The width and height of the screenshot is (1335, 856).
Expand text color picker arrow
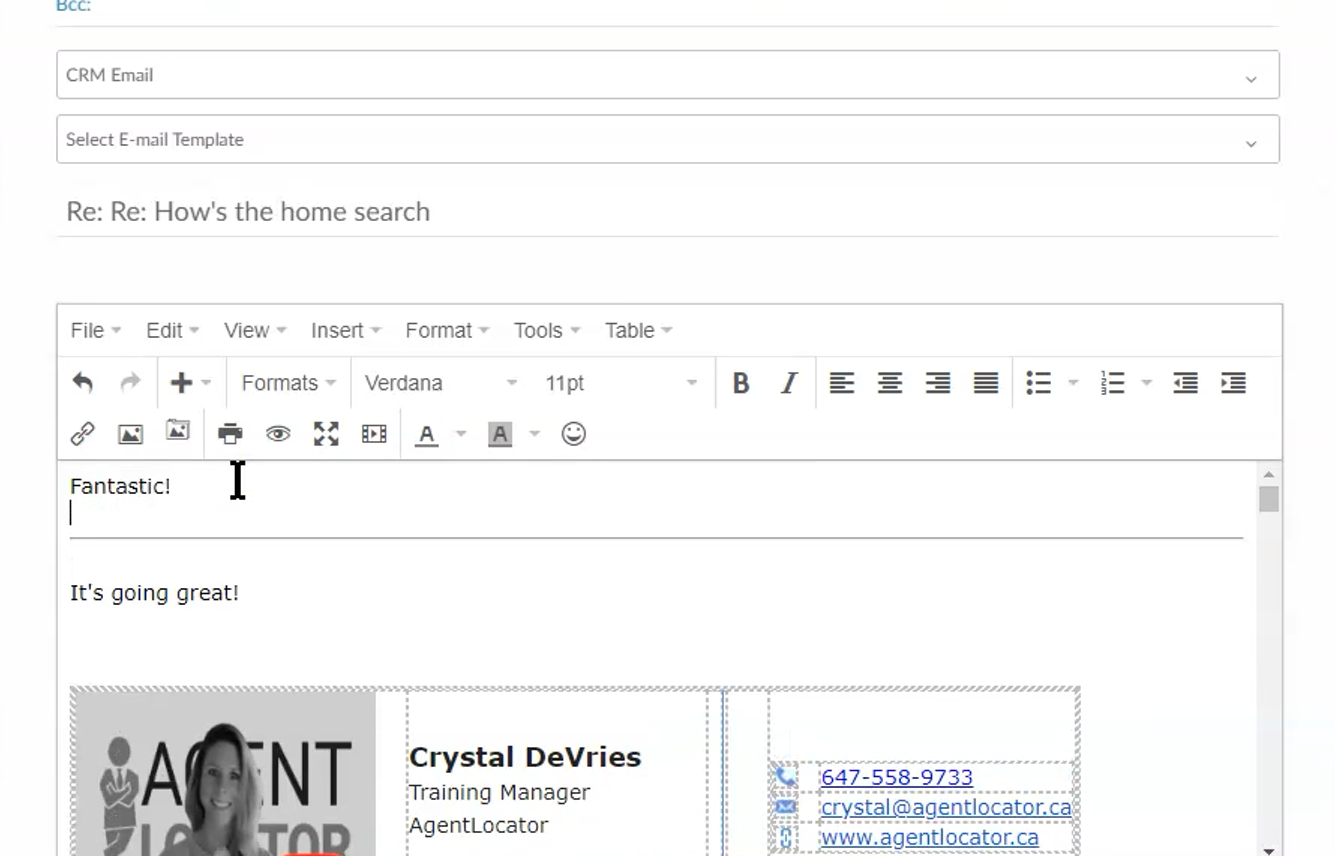pos(461,434)
